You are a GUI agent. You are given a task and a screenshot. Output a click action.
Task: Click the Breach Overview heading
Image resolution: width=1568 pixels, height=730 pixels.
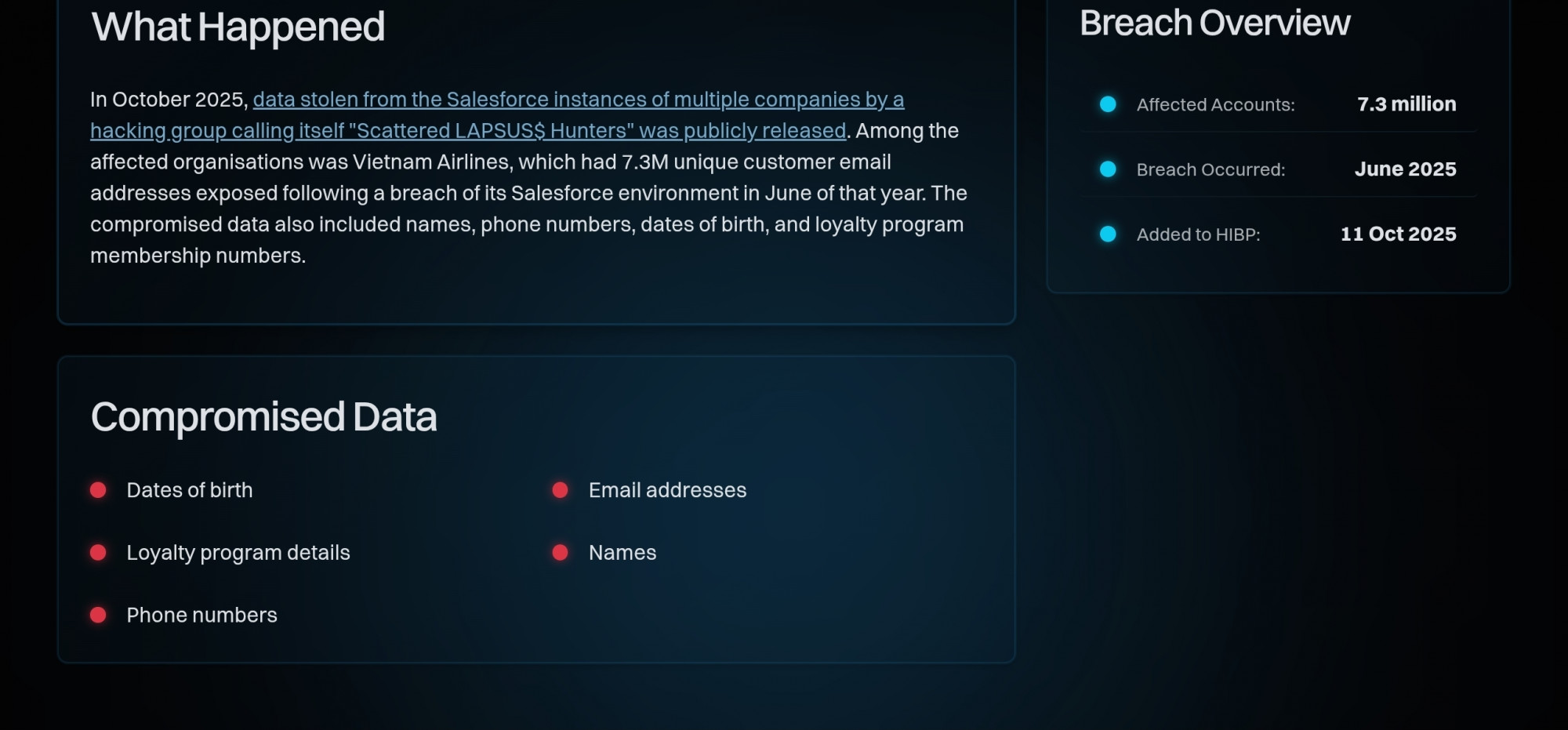coord(1214,23)
